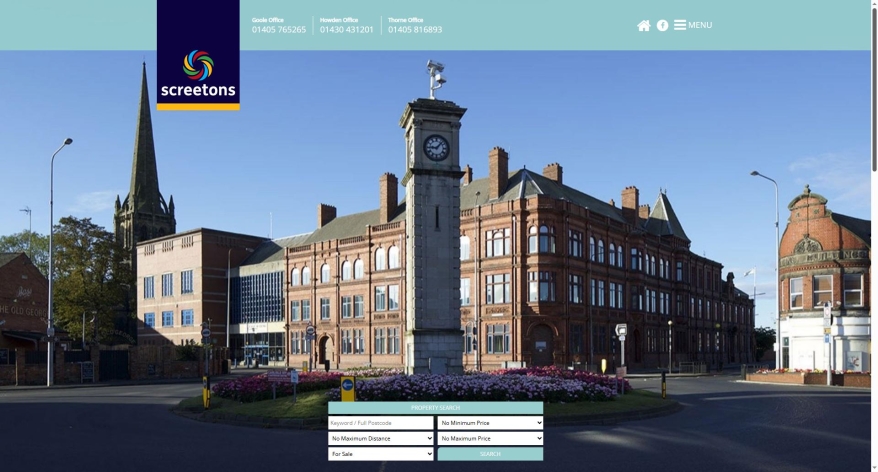Visit the Facebook page icon
Image resolution: width=878 pixels, height=472 pixels.
coord(662,25)
